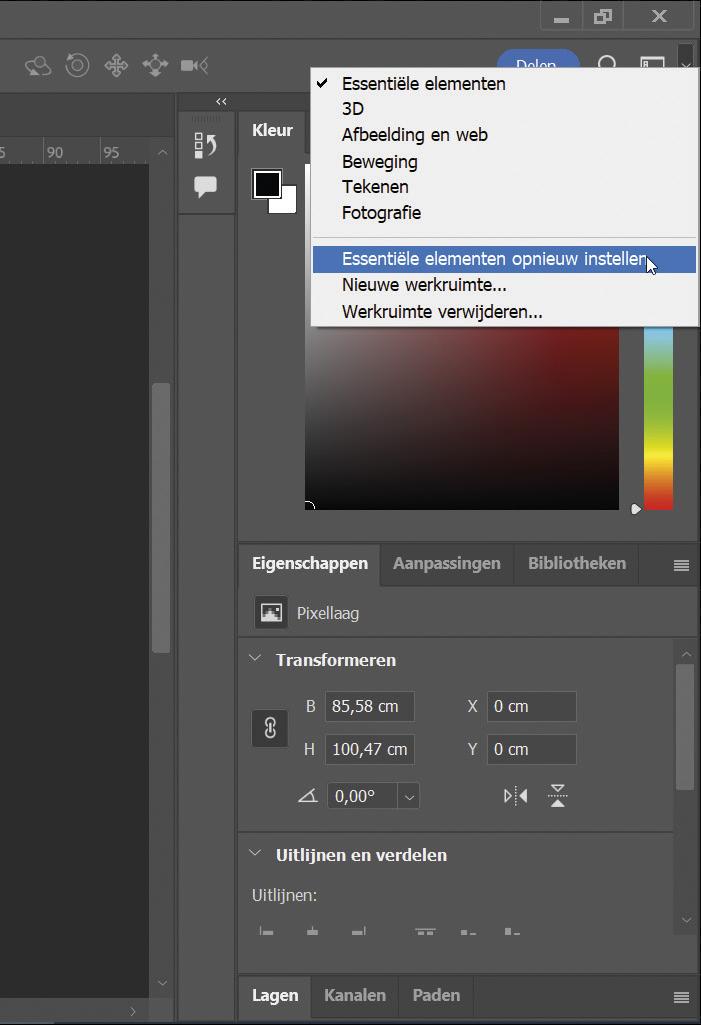Select the 3D pan arrows icon
Image resolution: width=701 pixels, height=1025 pixels.
click(116, 65)
